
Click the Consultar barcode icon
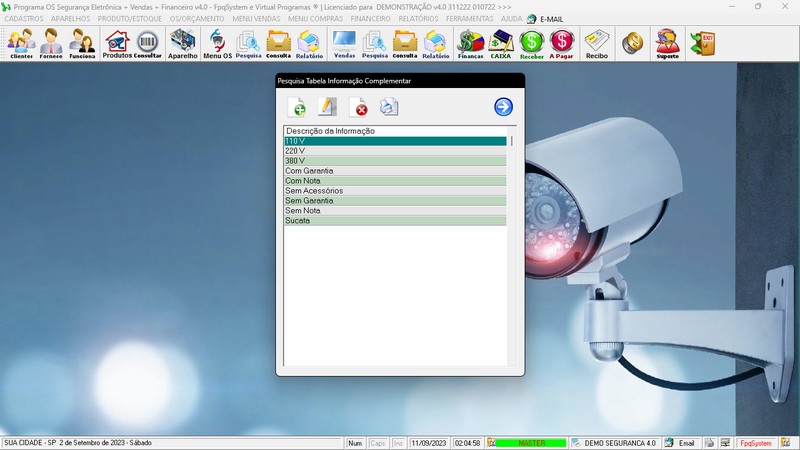pyautogui.click(x=148, y=44)
